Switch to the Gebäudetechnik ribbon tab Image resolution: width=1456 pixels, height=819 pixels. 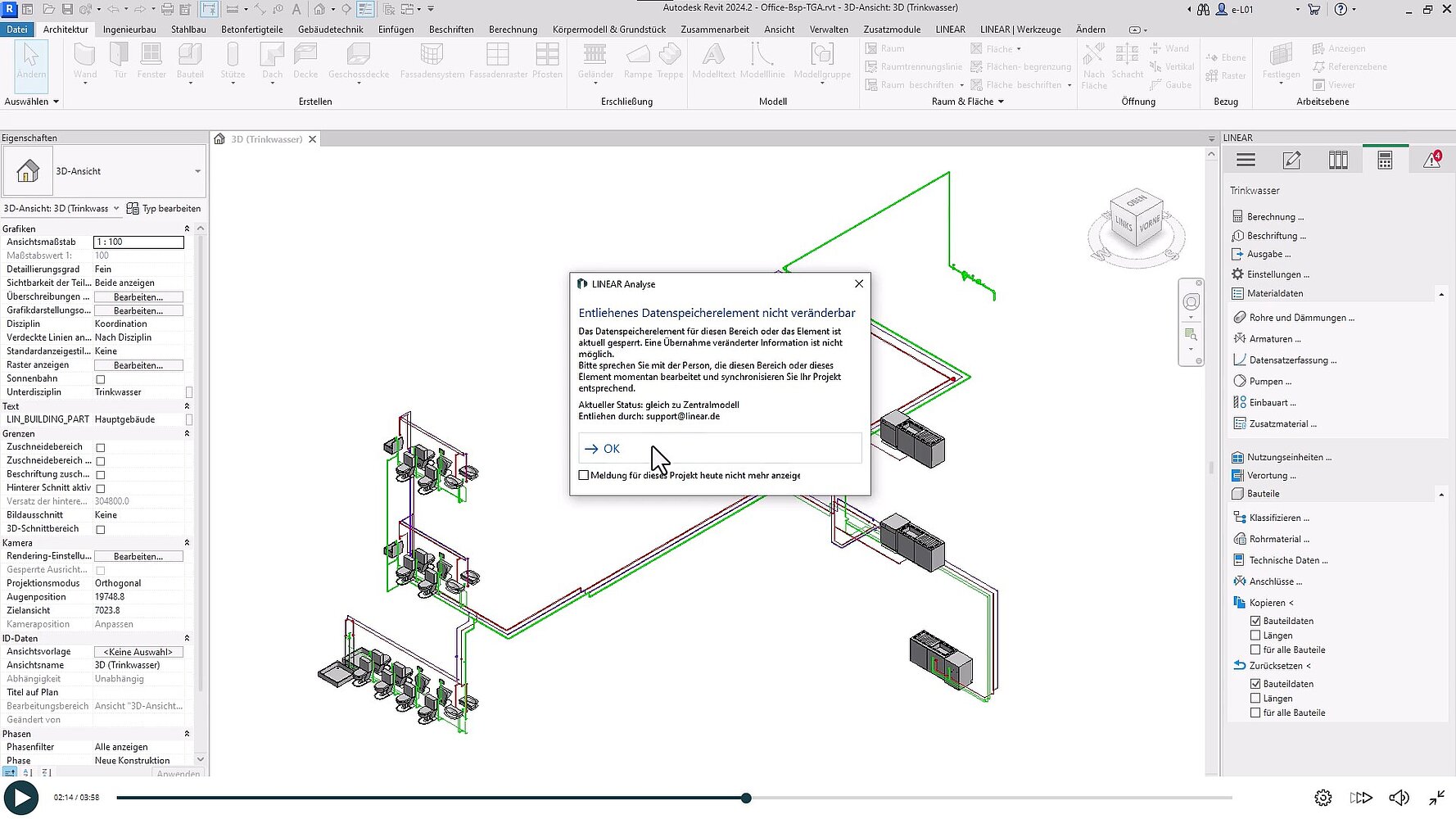tap(330, 29)
